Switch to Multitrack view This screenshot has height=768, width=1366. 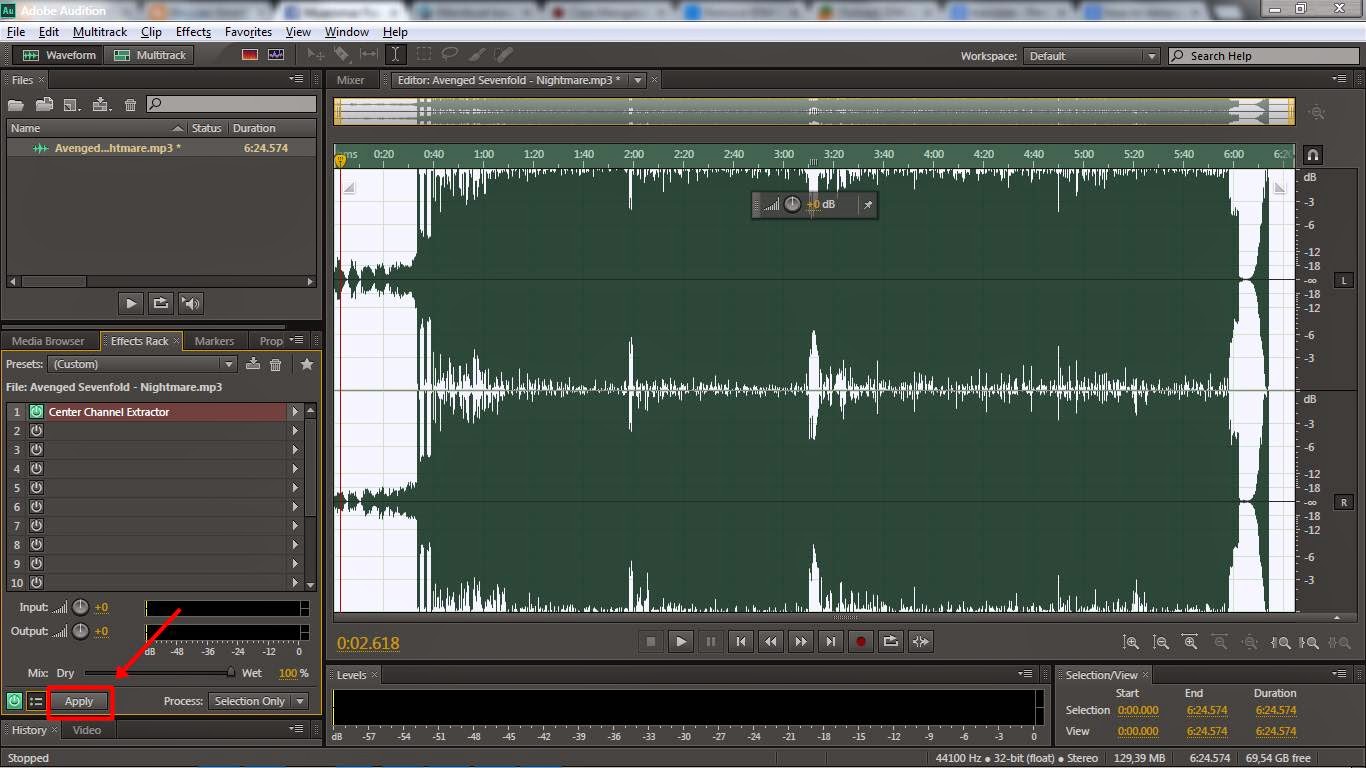(x=151, y=55)
